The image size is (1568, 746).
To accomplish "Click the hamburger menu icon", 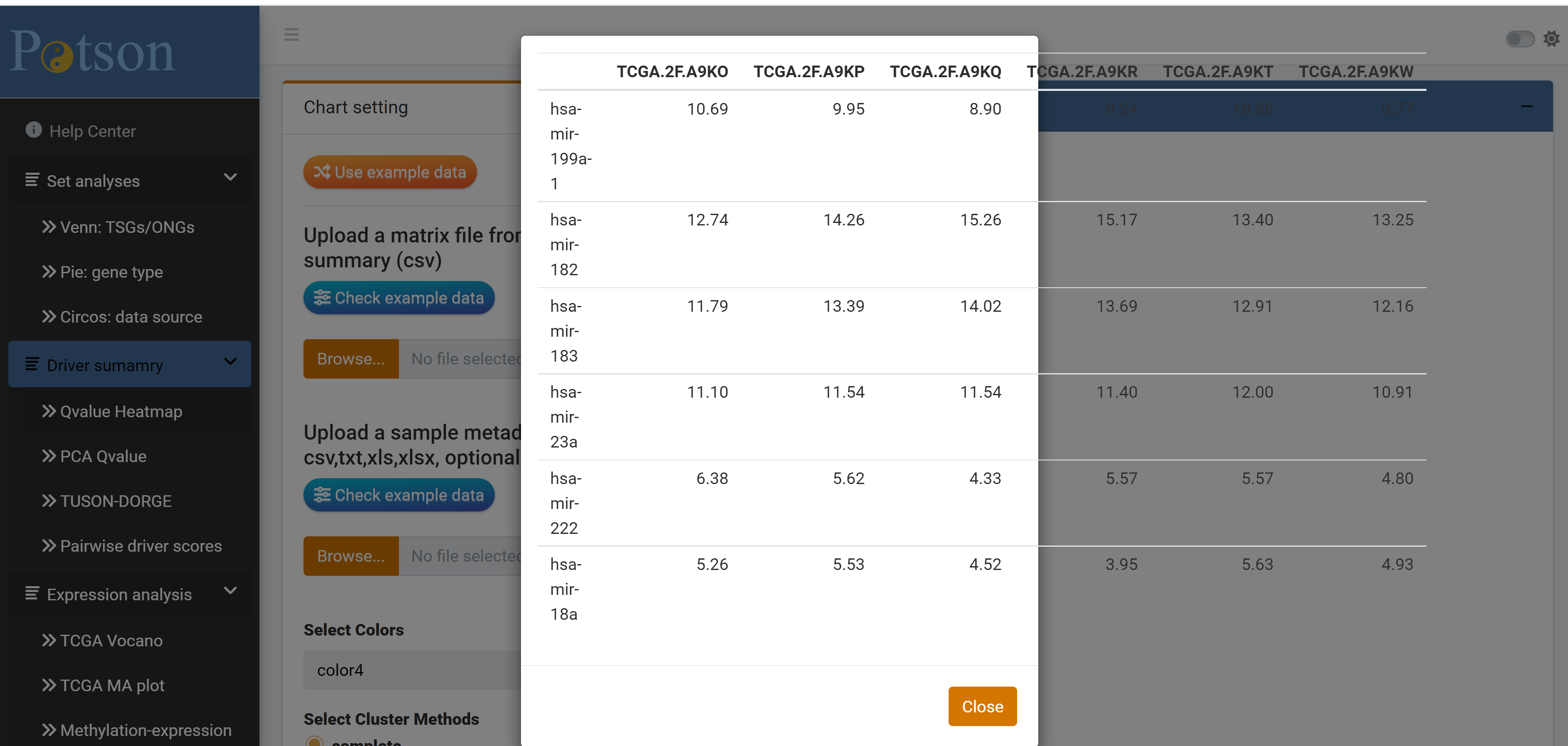I will [291, 35].
